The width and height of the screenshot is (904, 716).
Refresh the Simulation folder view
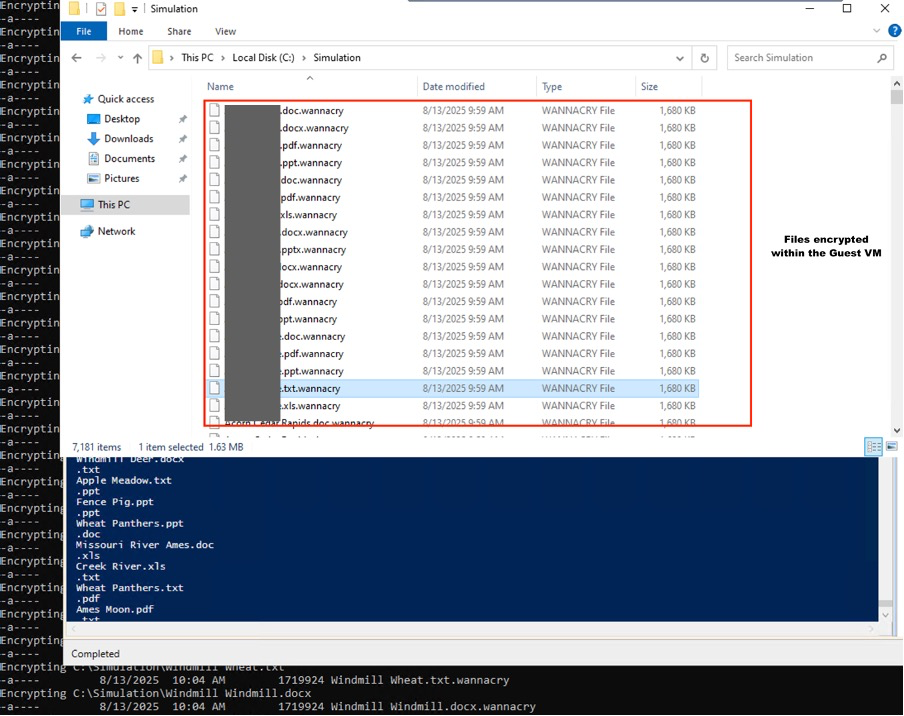705,58
